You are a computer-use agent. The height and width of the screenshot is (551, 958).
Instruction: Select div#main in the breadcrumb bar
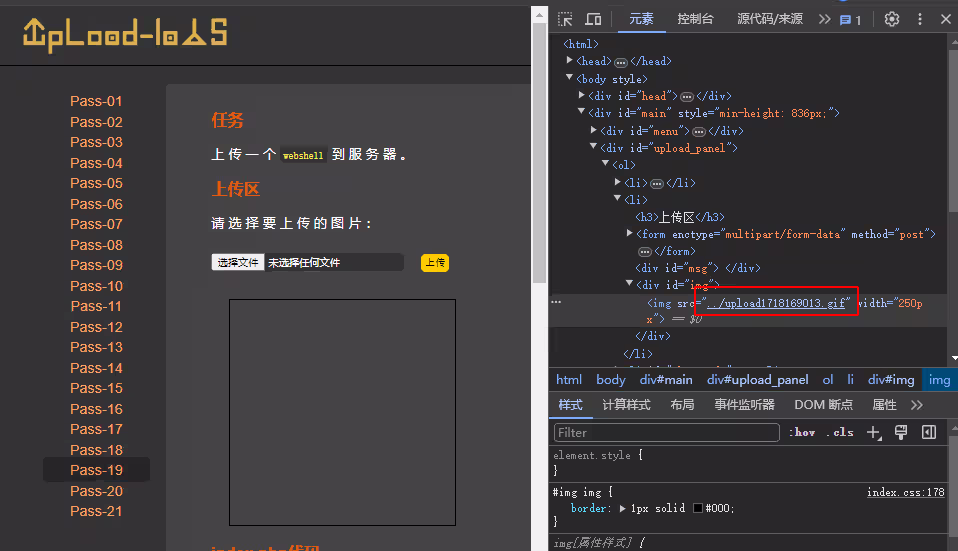click(666, 380)
